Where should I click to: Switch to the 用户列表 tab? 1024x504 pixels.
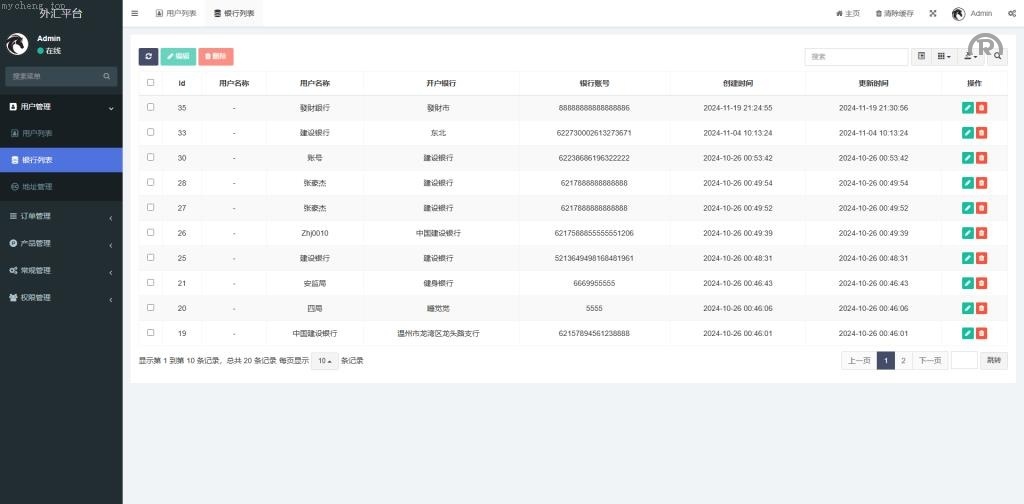pos(176,13)
